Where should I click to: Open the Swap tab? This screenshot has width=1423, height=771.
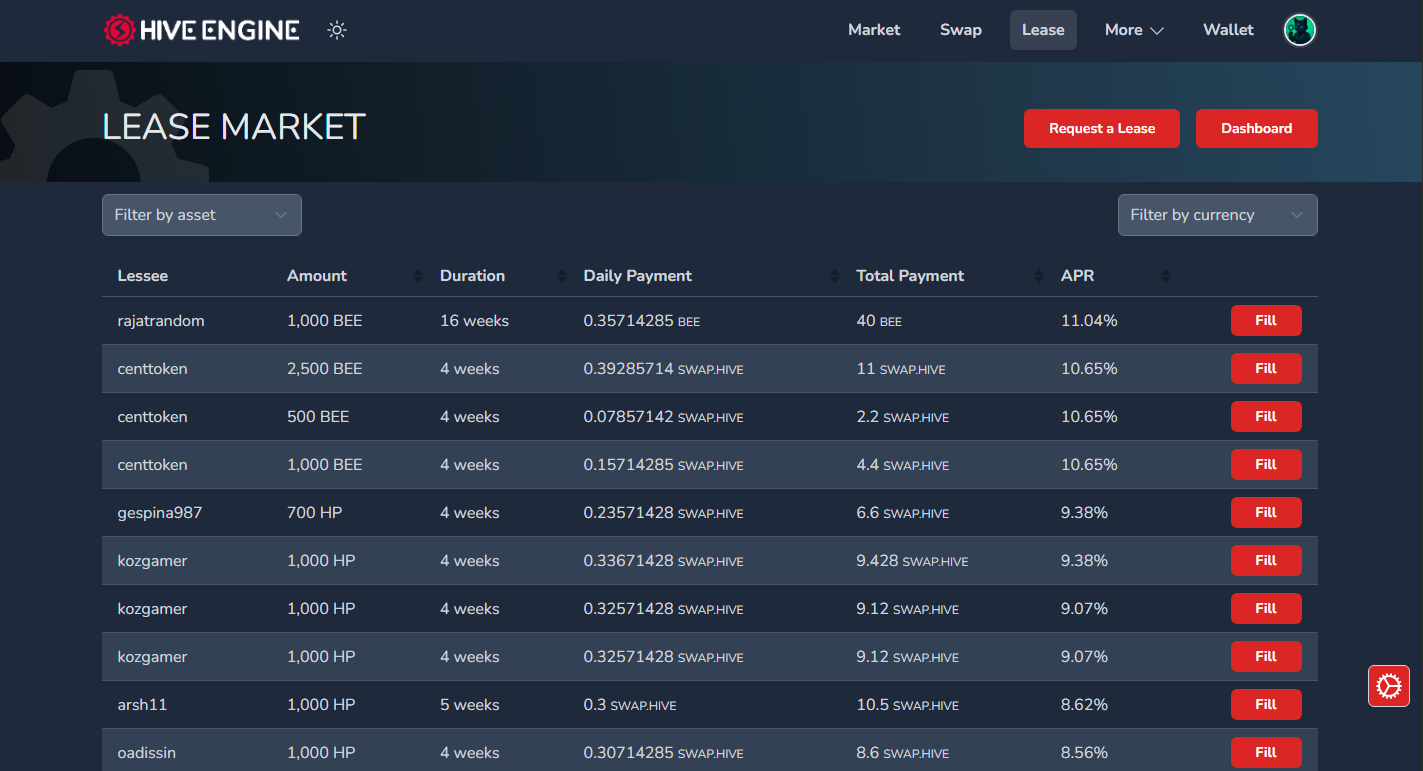coord(961,30)
